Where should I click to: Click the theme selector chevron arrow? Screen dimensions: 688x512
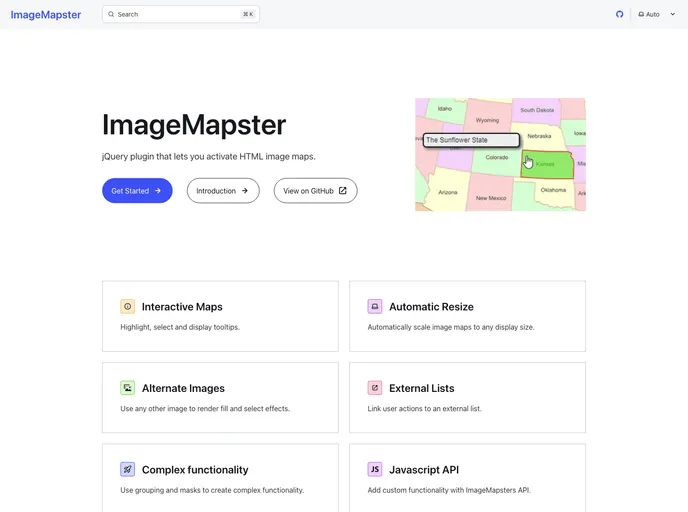point(672,14)
